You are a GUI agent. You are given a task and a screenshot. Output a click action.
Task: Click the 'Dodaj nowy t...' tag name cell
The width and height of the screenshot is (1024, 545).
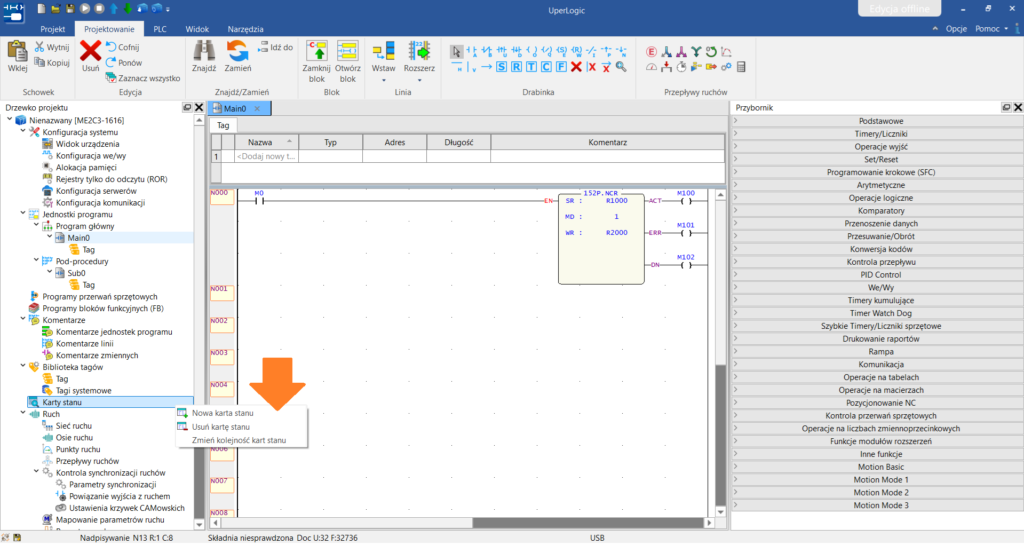tap(266, 157)
